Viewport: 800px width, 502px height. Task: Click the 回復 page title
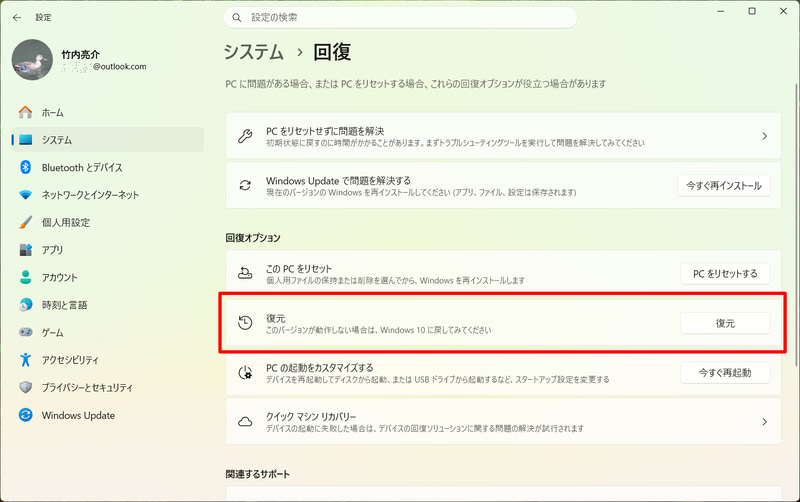click(332, 53)
